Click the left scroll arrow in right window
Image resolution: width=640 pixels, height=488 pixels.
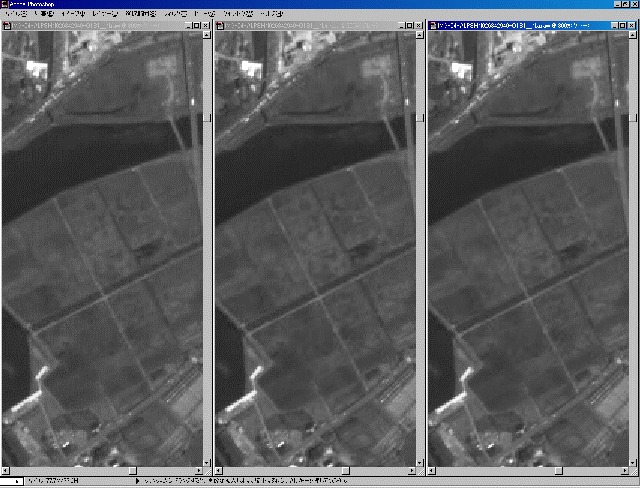pyautogui.click(x=432, y=471)
